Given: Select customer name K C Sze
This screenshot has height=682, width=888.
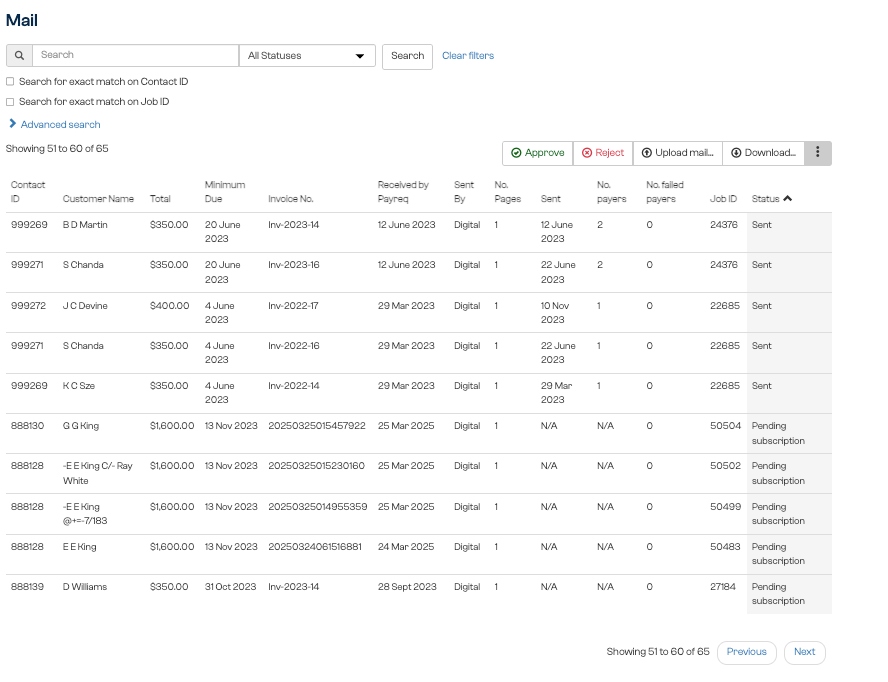Looking at the screenshot, I should (x=79, y=386).
